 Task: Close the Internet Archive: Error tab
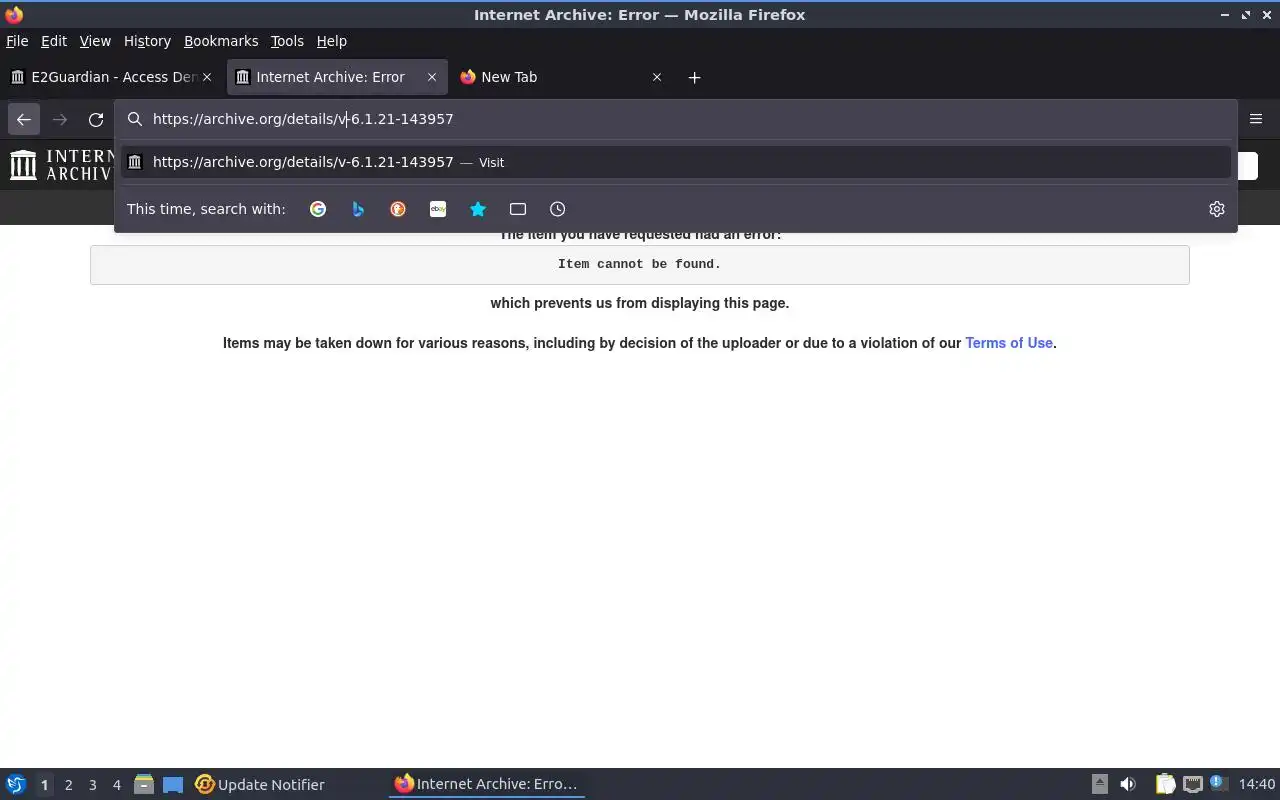(432, 77)
